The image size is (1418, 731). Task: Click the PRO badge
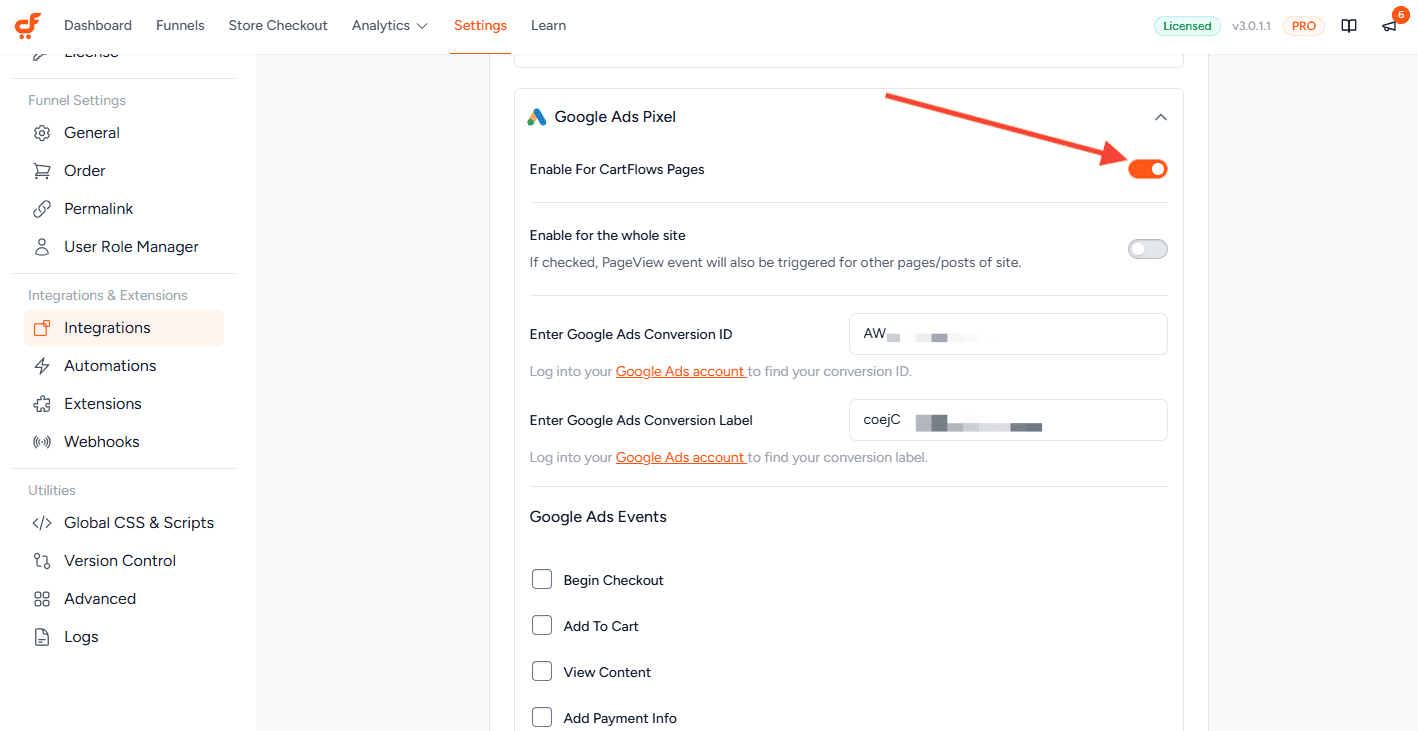tap(1304, 26)
